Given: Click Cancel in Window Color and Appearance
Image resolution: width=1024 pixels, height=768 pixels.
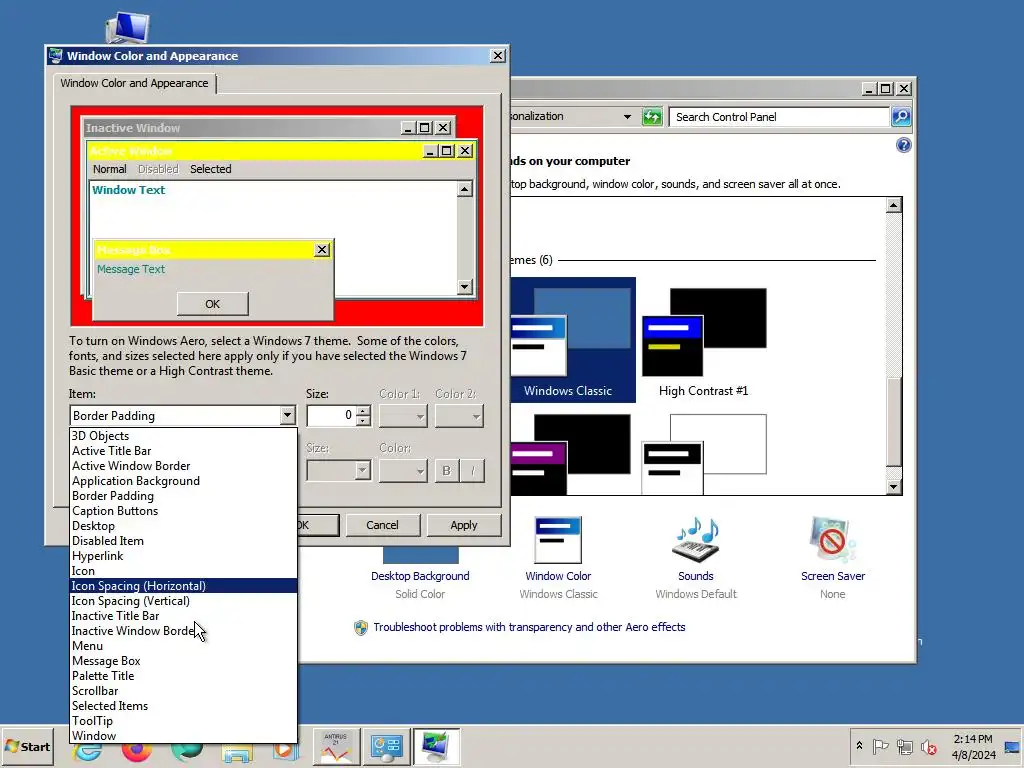Looking at the screenshot, I should point(382,525).
